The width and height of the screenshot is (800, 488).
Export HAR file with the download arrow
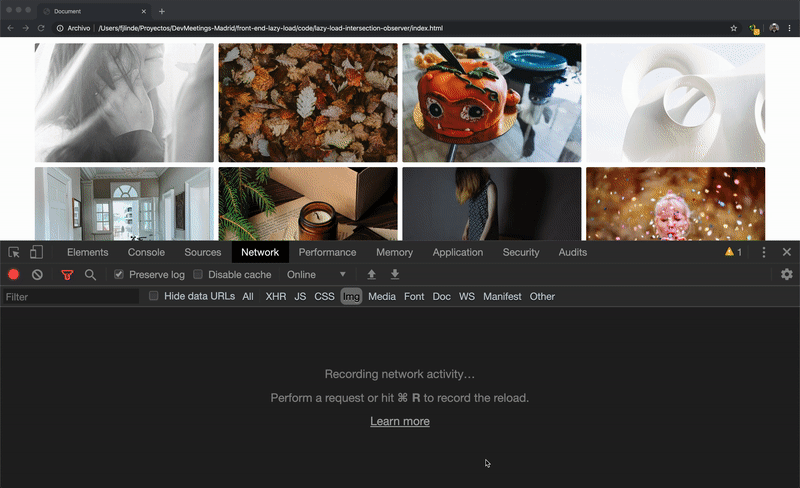395,275
